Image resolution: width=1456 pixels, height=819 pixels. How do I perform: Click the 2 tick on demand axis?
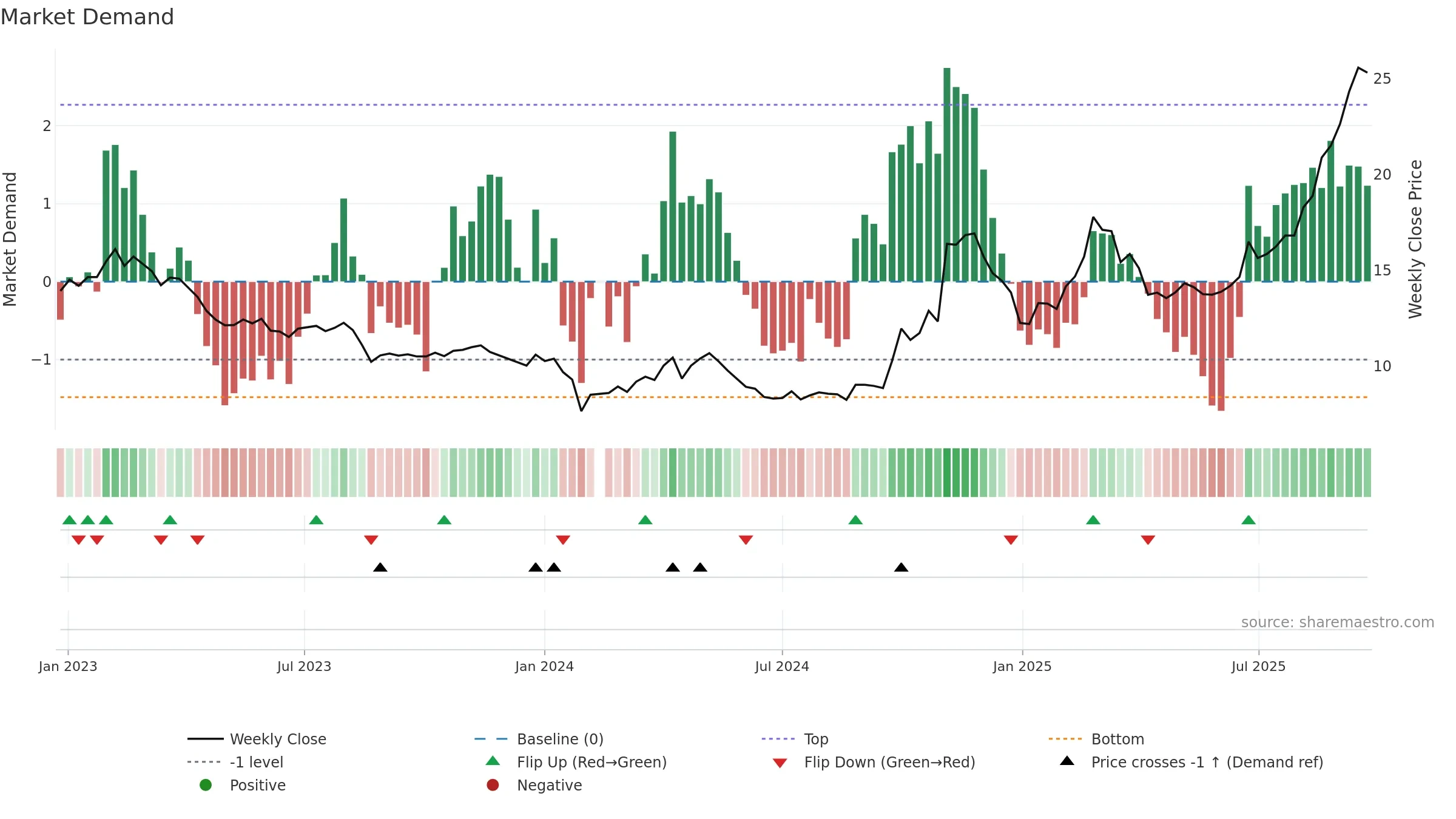(47, 126)
